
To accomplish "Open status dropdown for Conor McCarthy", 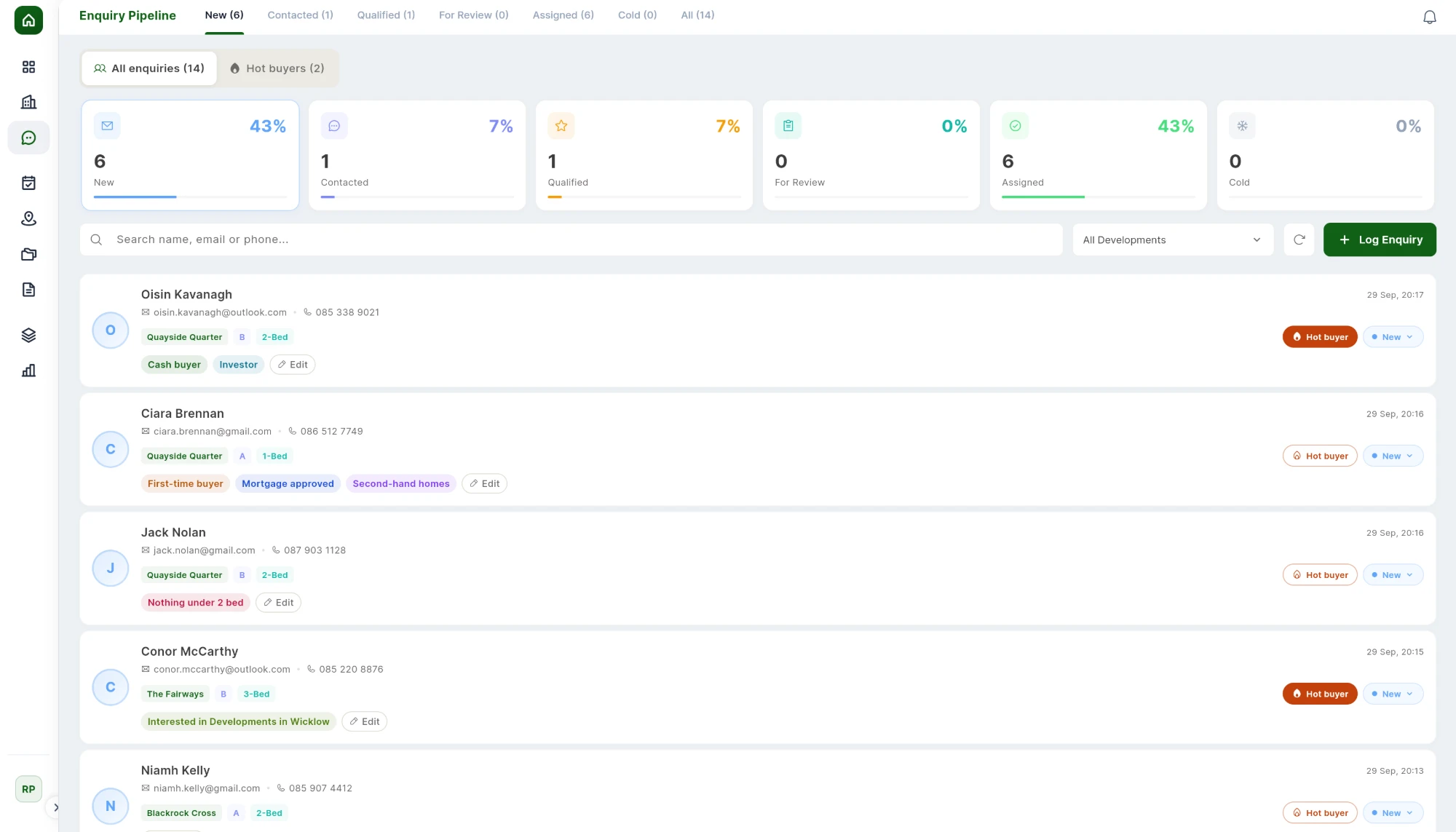I will pos(1393,694).
